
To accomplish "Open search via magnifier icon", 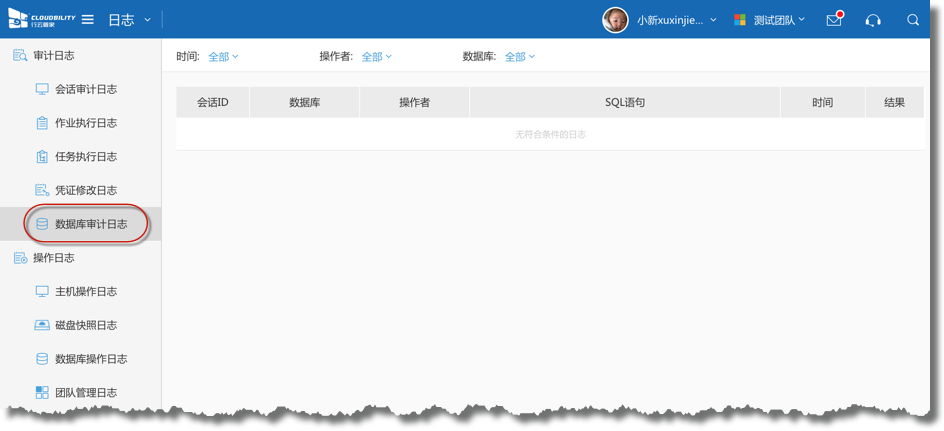I will (x=913, y=20).
